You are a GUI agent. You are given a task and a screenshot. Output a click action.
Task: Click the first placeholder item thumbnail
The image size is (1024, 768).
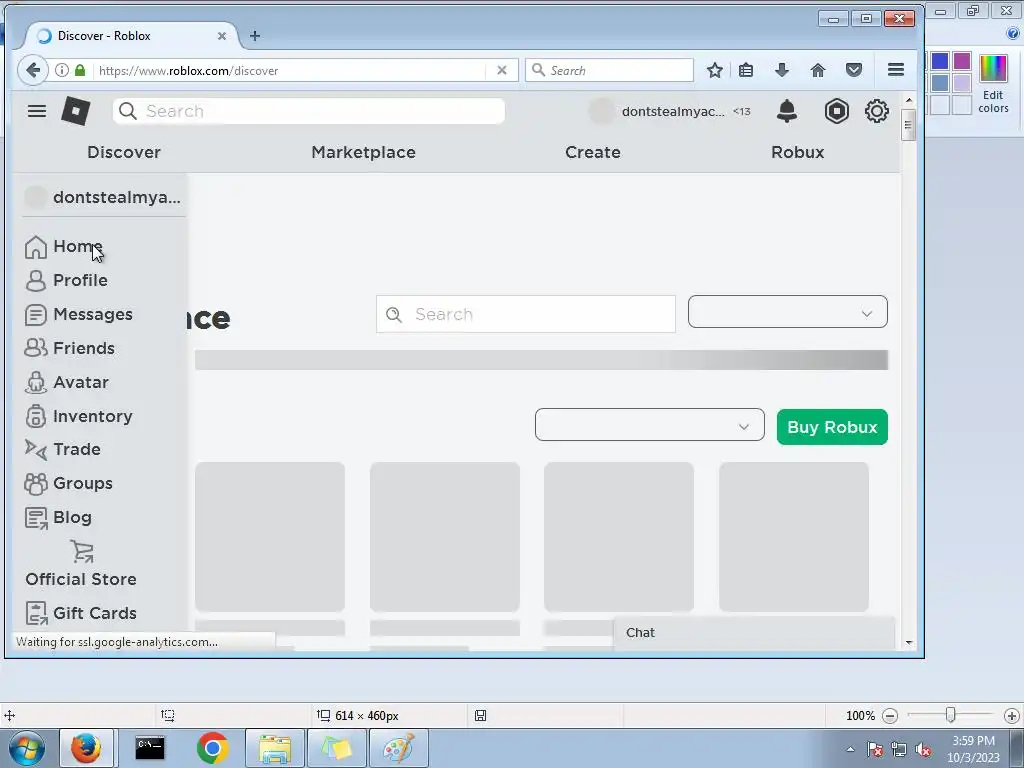coord(270,537)
